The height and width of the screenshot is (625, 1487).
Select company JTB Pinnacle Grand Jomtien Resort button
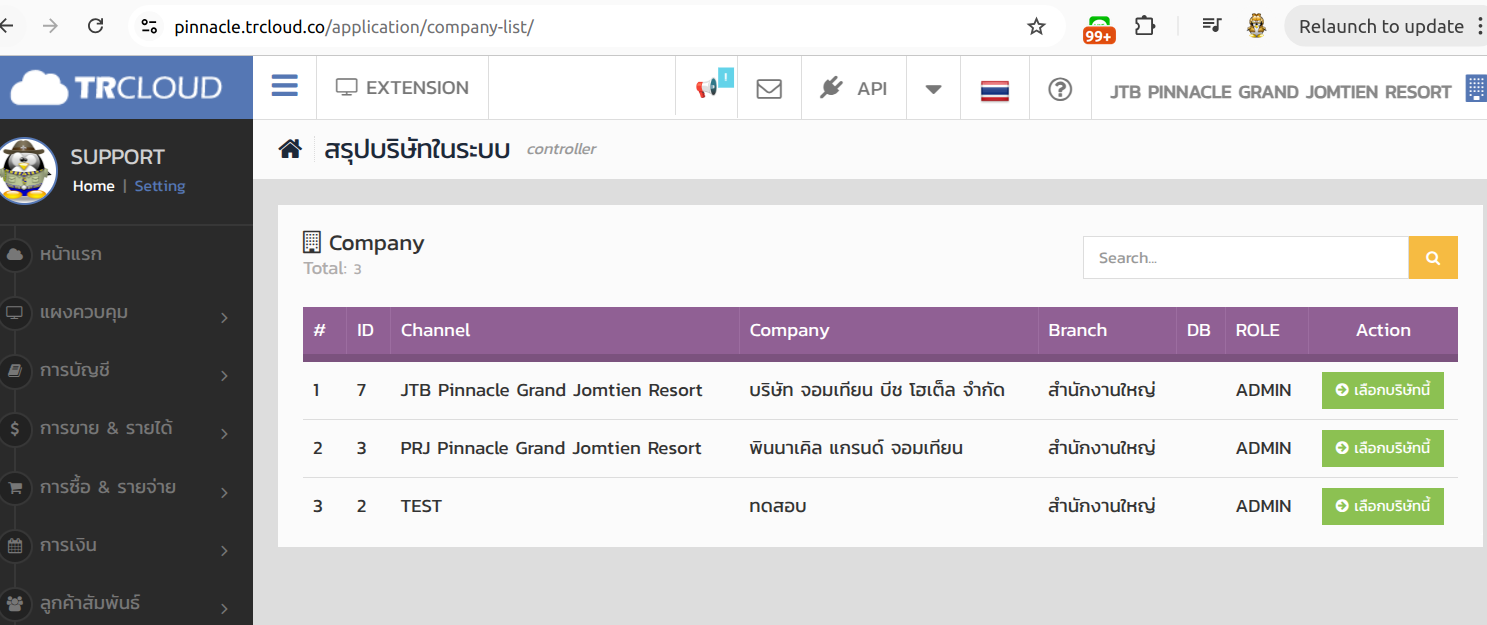pyautogui.click(x=1383, y=390)
